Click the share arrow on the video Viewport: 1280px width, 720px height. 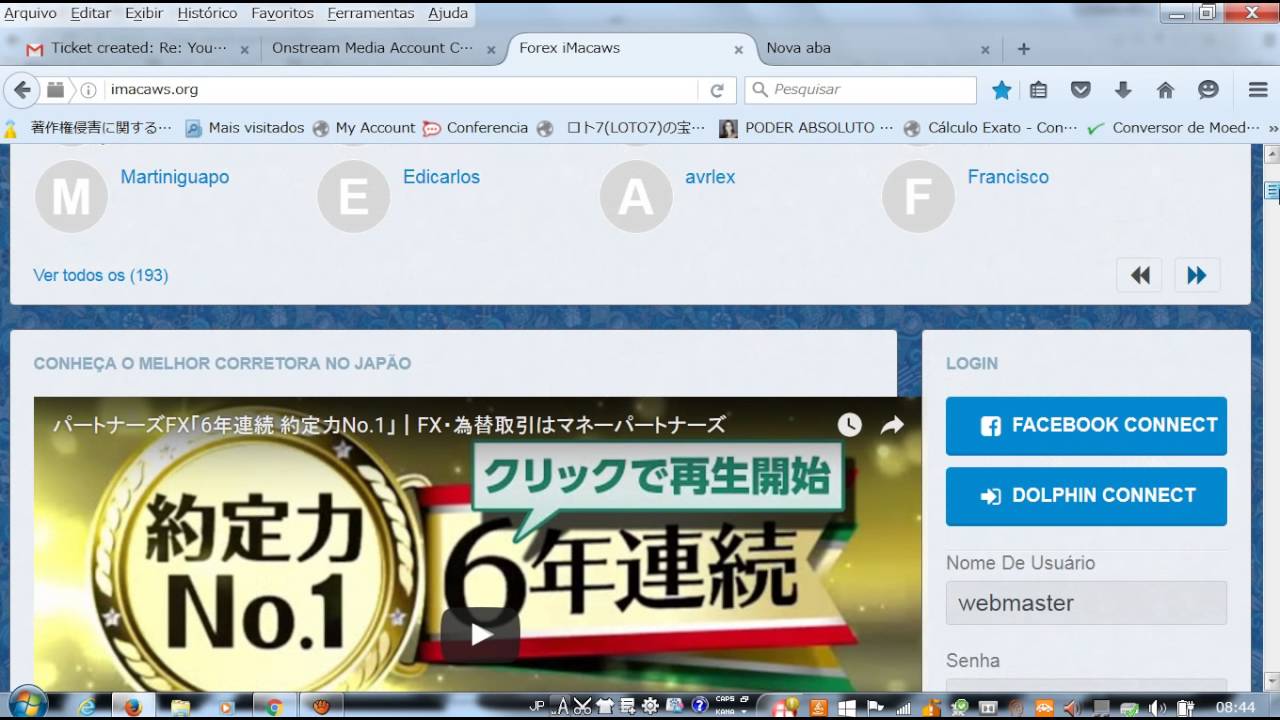tap(892, 425)
